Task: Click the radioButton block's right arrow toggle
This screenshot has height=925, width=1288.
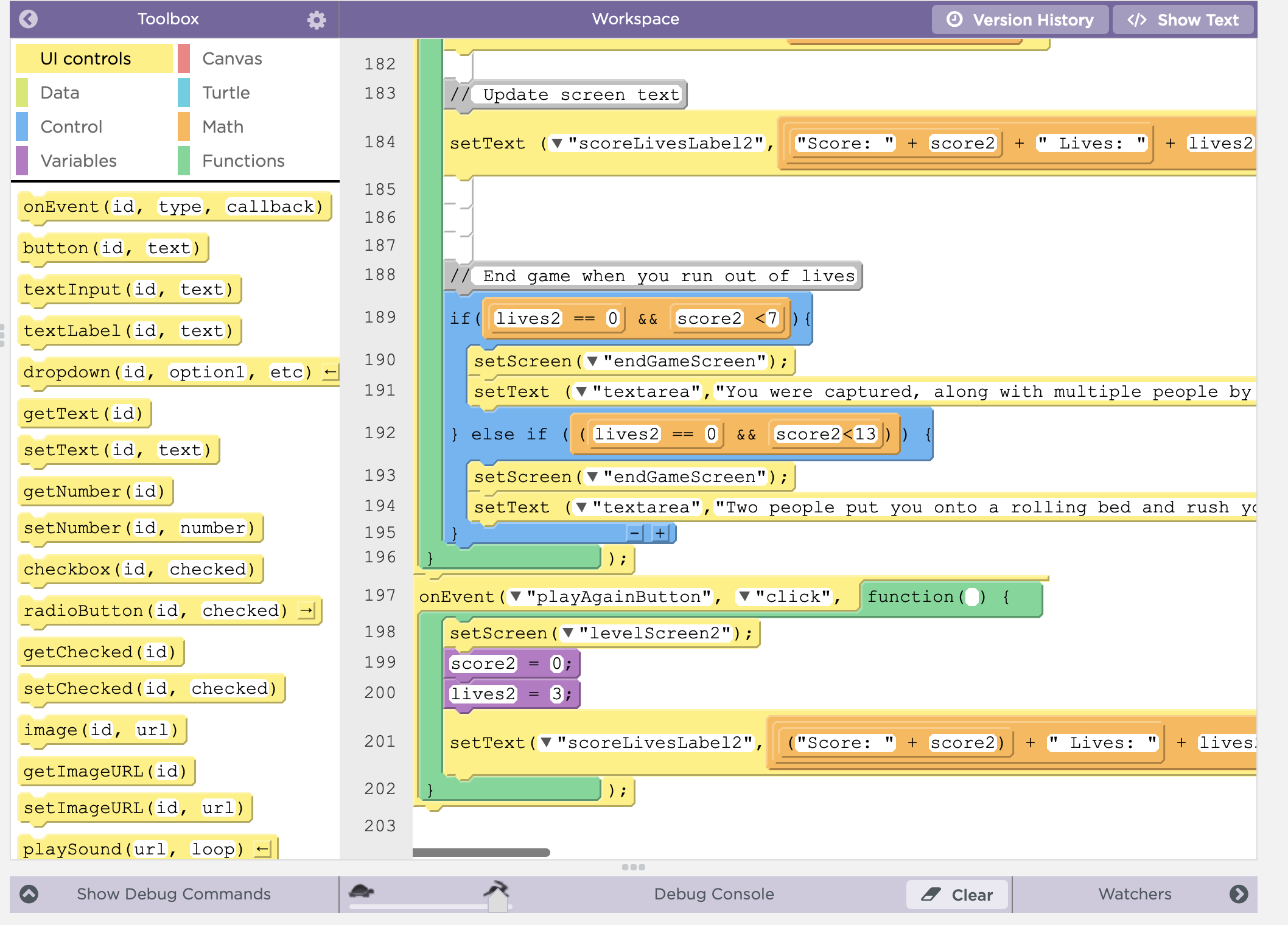Action: click(x=306, y=610)
